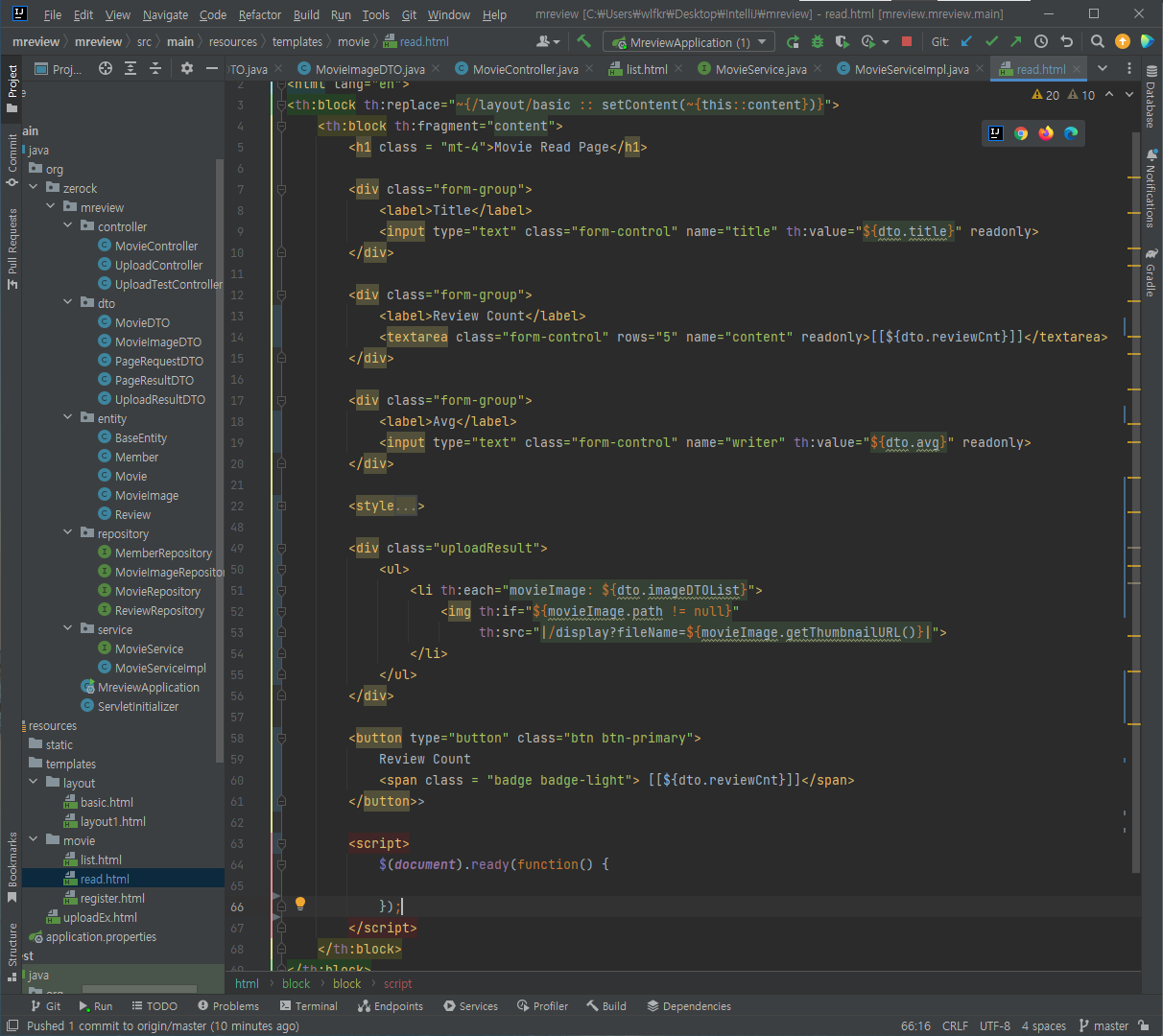
Task: Open built-in preview IntelliJ icon
Action: point(996,133)
